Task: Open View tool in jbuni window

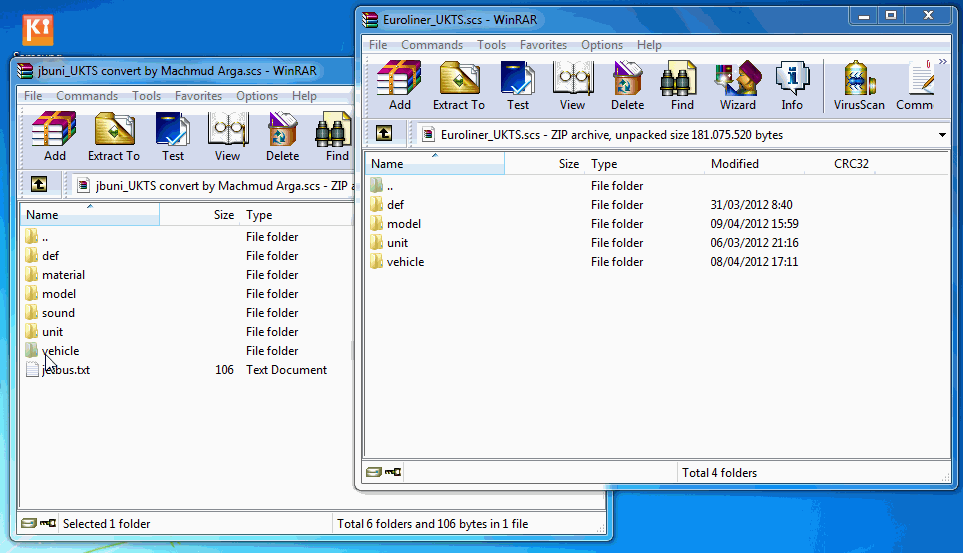Action: (227, 137)
